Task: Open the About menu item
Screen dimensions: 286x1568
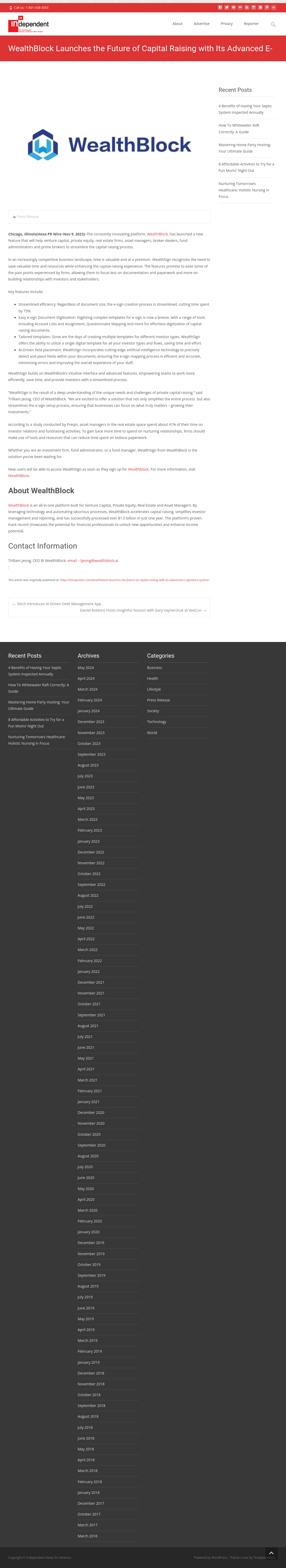Action: click(x=177, y=24)
